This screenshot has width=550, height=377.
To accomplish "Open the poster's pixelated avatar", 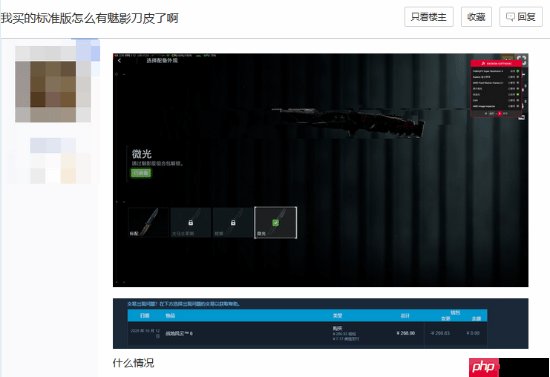I will [53, 84].
